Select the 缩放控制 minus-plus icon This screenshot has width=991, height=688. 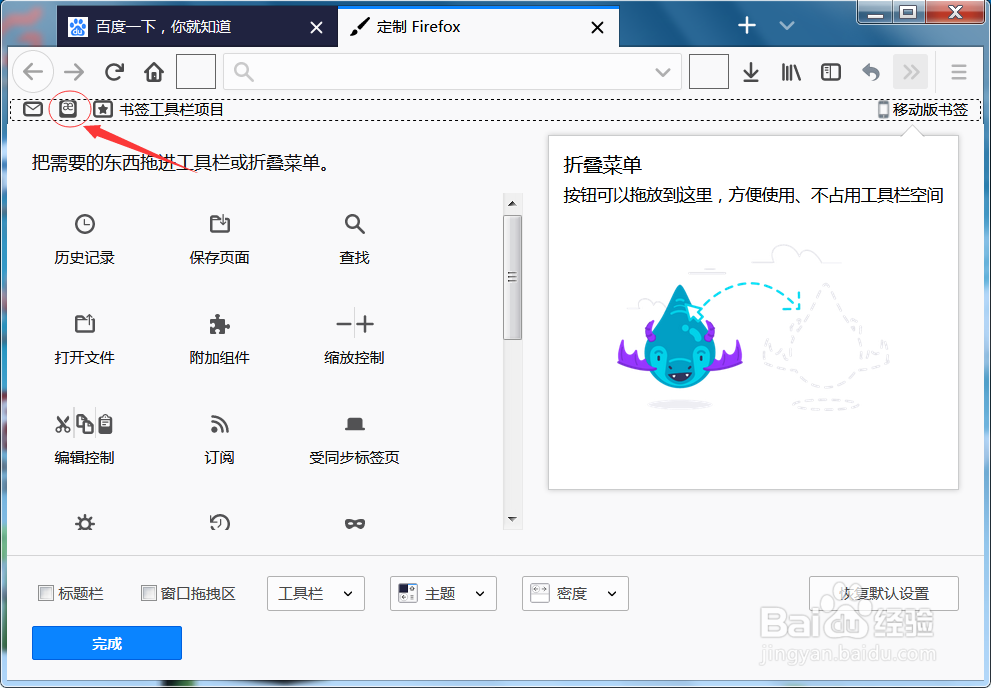355,324
